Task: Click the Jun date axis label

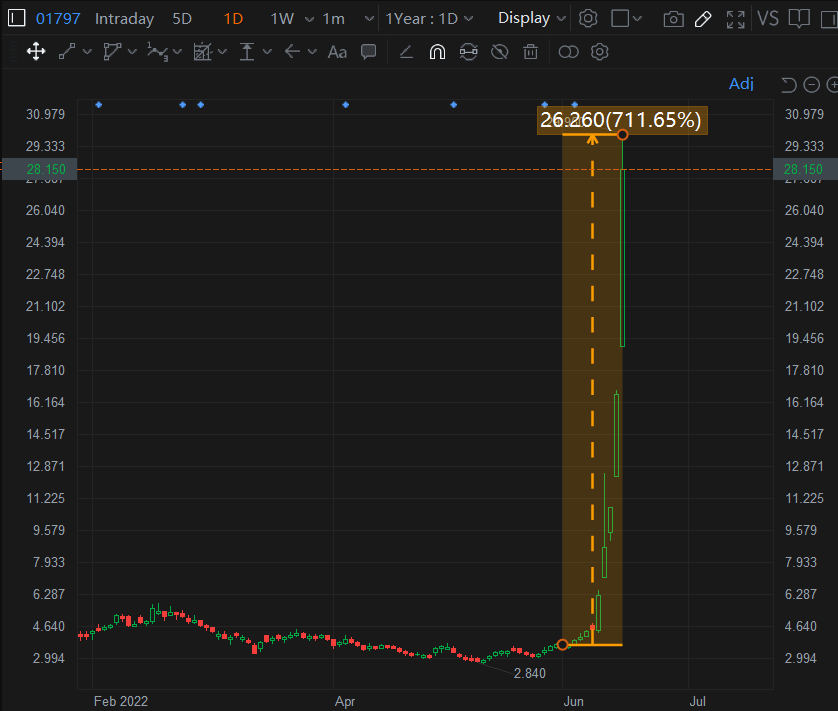Action: [x=573, y=701]
